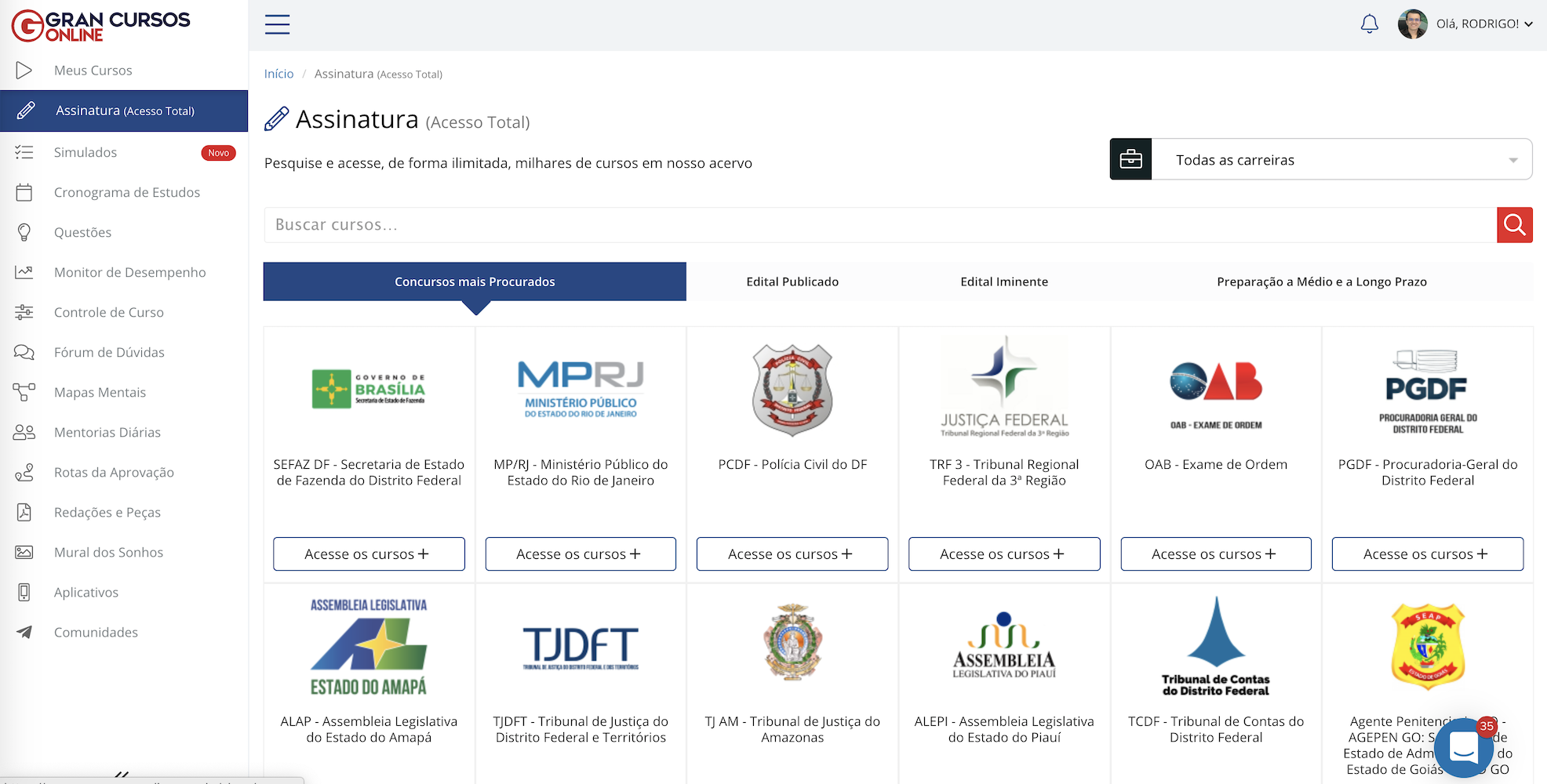Click the Rotas da Aprovação route icon
The width and height of the screenshot is (1547, 784).
[x=24, y=472]
